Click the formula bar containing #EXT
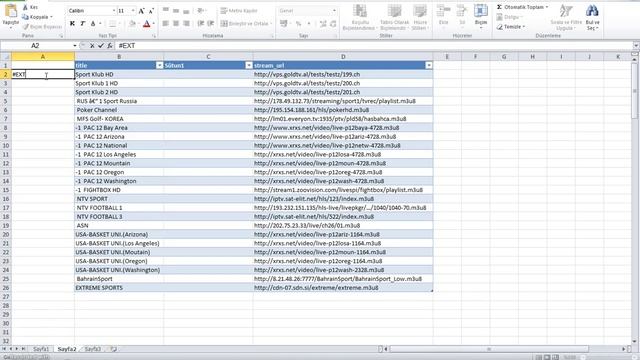Screen dimensions: 640x360 (x=373, y=46)
